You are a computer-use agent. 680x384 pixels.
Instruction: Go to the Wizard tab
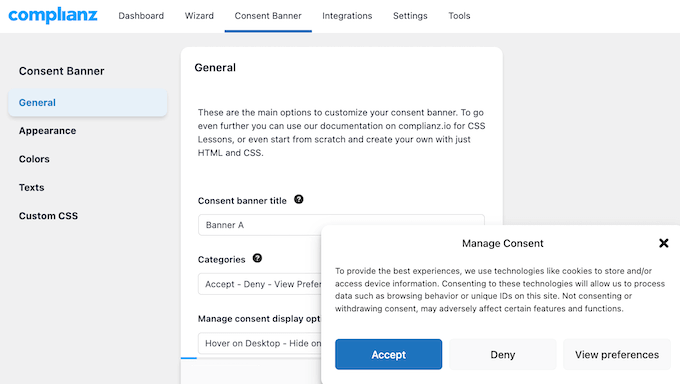coord(199,16)
